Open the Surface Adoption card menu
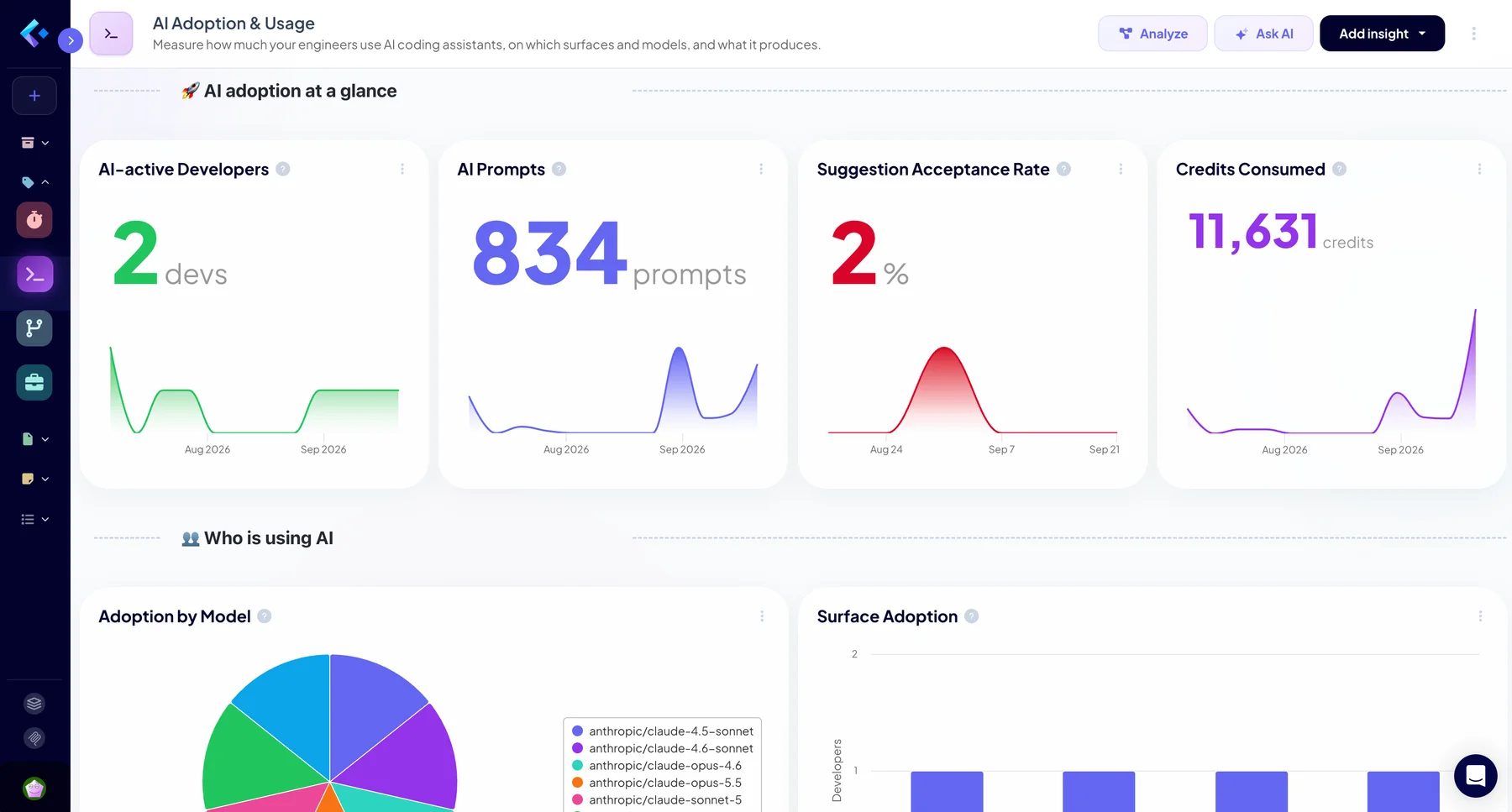1512x812 pixels. tap(1480, 616)
